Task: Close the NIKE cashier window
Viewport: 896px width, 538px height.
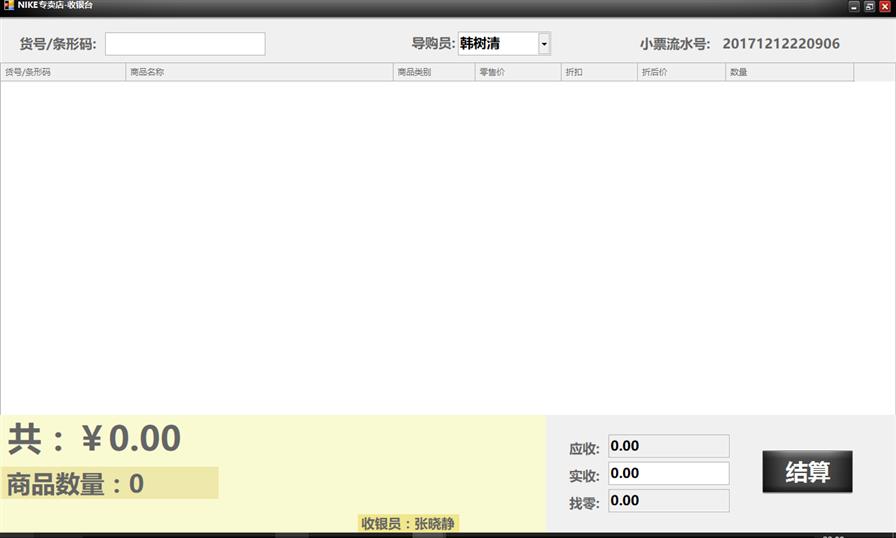Action: [884, 7]
